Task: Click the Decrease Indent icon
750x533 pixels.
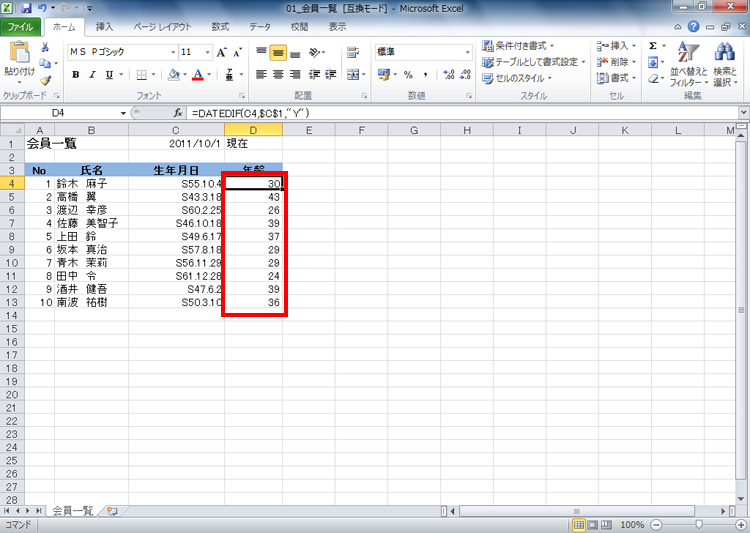Action: 314,75
